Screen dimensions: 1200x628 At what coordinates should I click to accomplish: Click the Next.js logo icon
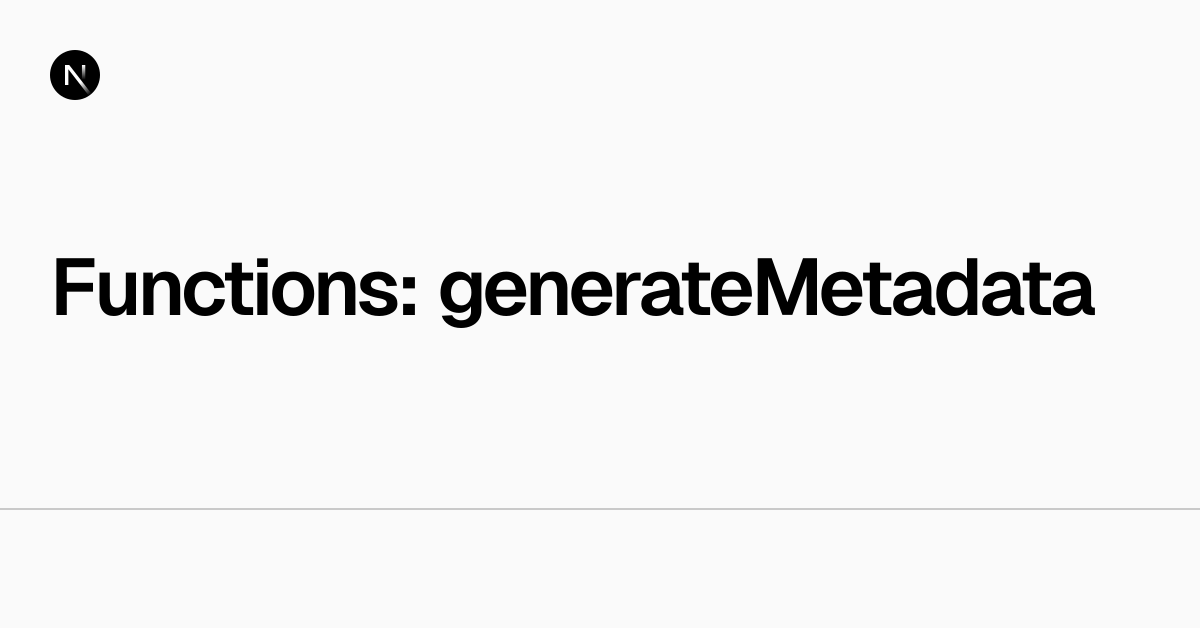pos(75,76)
